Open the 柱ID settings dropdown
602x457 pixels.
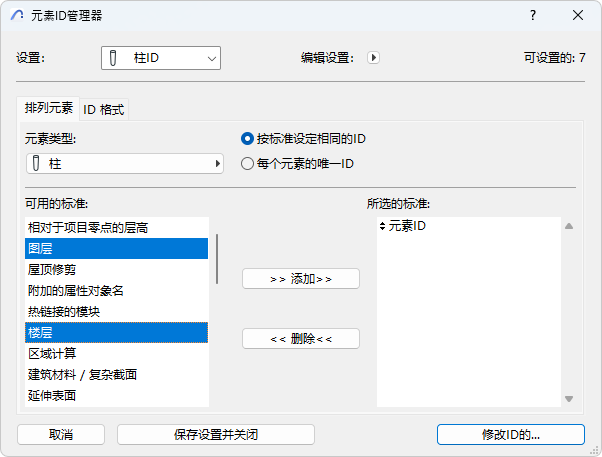[160, 58]
